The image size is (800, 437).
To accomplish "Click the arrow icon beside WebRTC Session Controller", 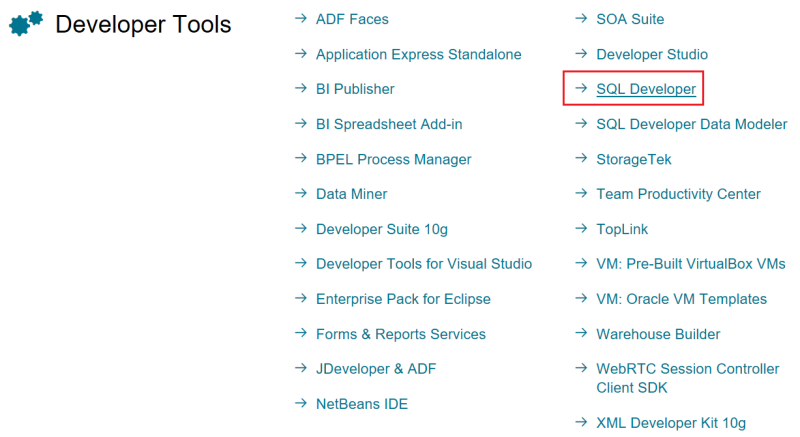I will tap(581, 368).
